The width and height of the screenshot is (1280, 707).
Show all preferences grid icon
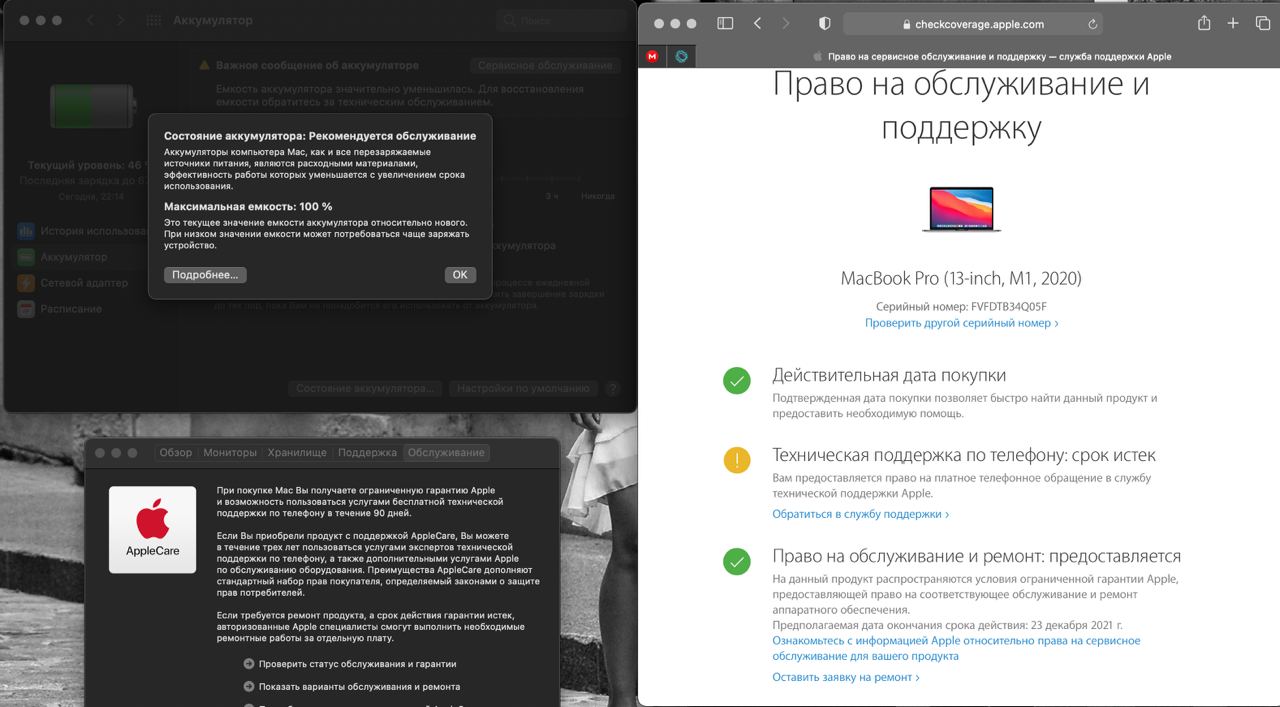153,20
